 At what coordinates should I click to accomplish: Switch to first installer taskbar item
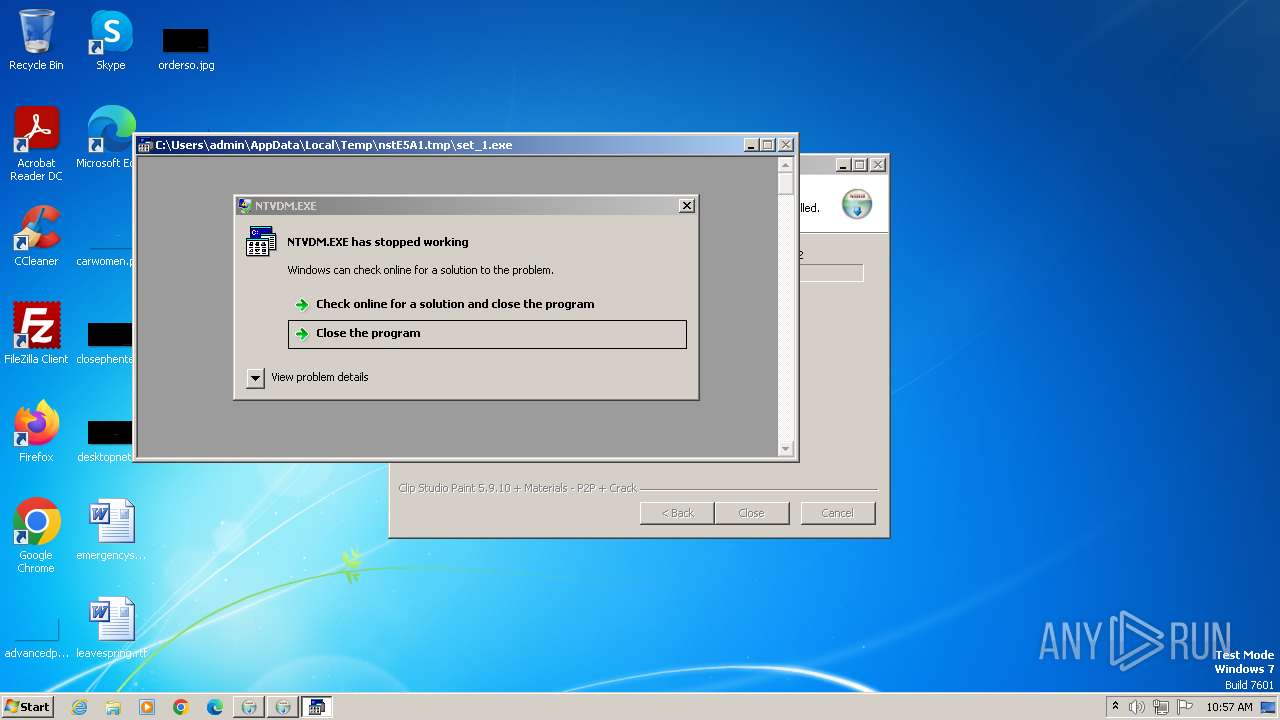249,707
